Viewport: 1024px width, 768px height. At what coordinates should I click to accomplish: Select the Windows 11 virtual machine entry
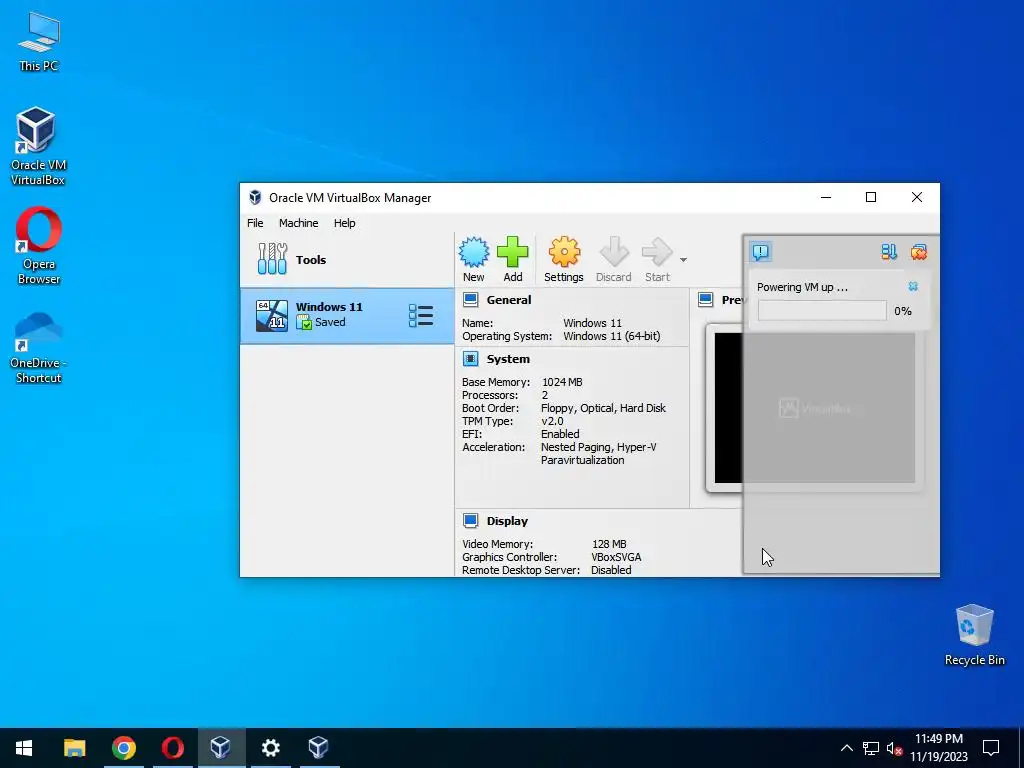click(x=347, y=316)
